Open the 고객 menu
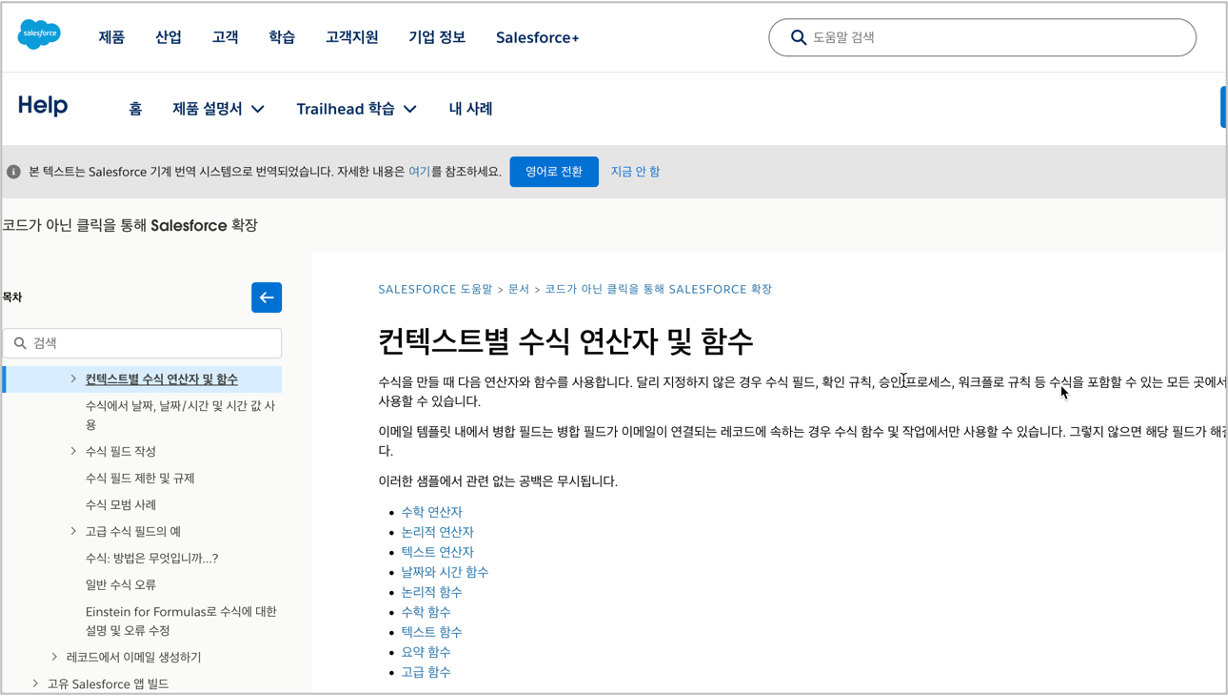The height and width of the screenshot is (696, 1228). [225, 37]
